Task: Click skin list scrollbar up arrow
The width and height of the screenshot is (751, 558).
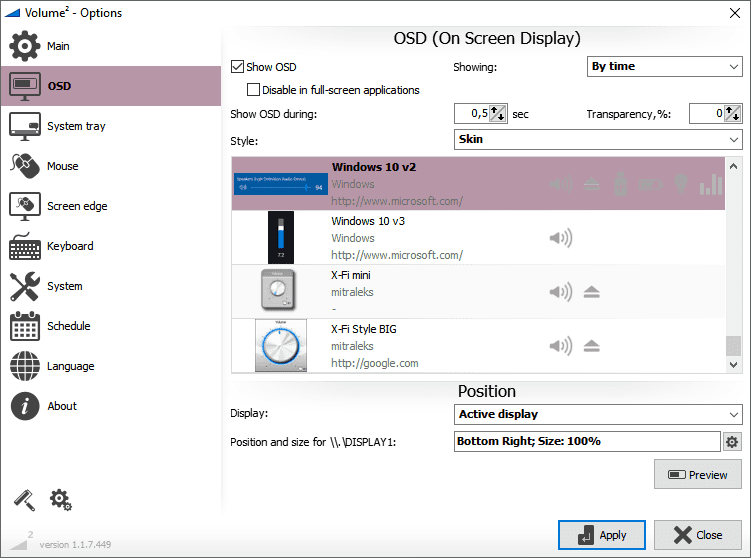Action: (x=733, y=167)
